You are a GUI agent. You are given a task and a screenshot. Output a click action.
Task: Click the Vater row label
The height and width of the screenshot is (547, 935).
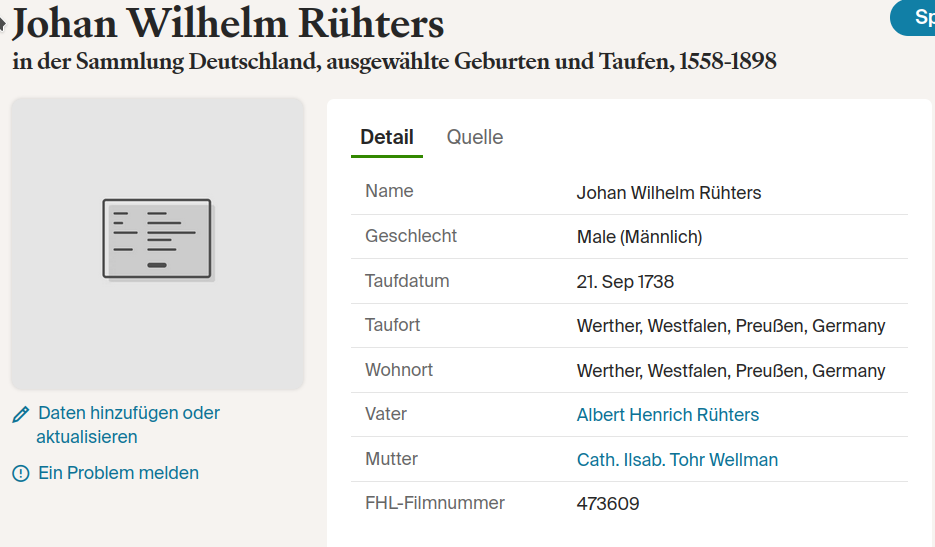[x=386, y=414]
